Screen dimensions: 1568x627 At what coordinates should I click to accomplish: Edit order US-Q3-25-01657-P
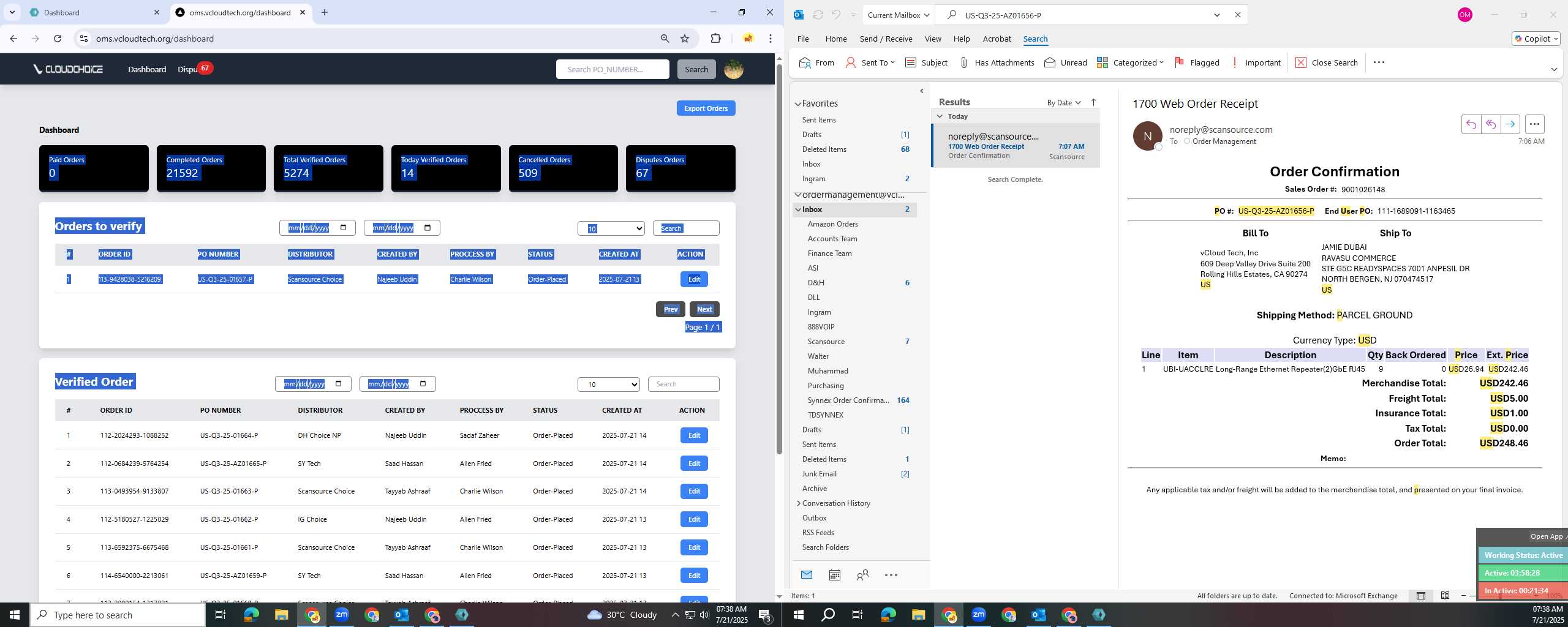[x=694, y=279]
